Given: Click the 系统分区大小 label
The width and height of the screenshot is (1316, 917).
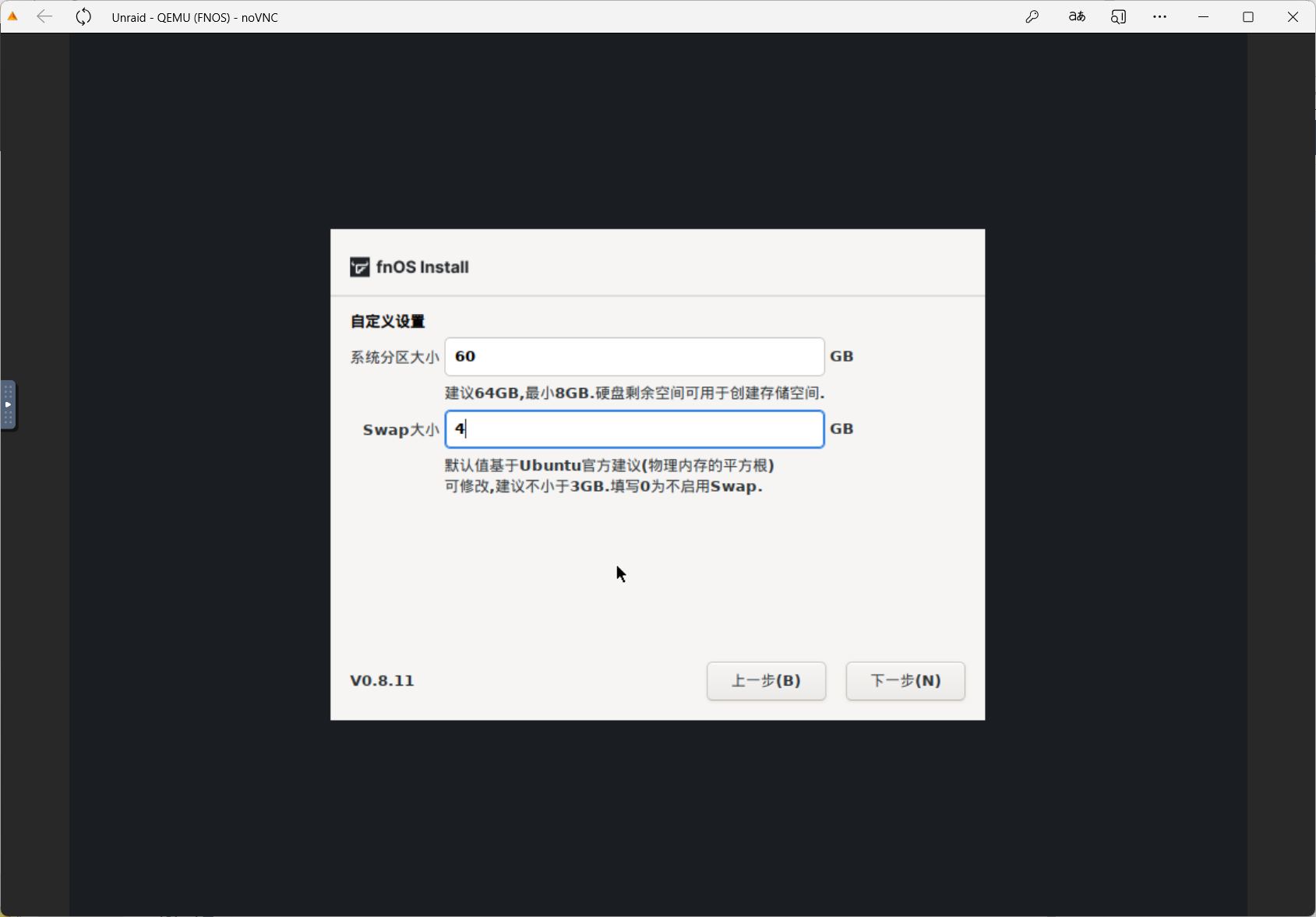Looking at the screenshot, I should (394, 358).
